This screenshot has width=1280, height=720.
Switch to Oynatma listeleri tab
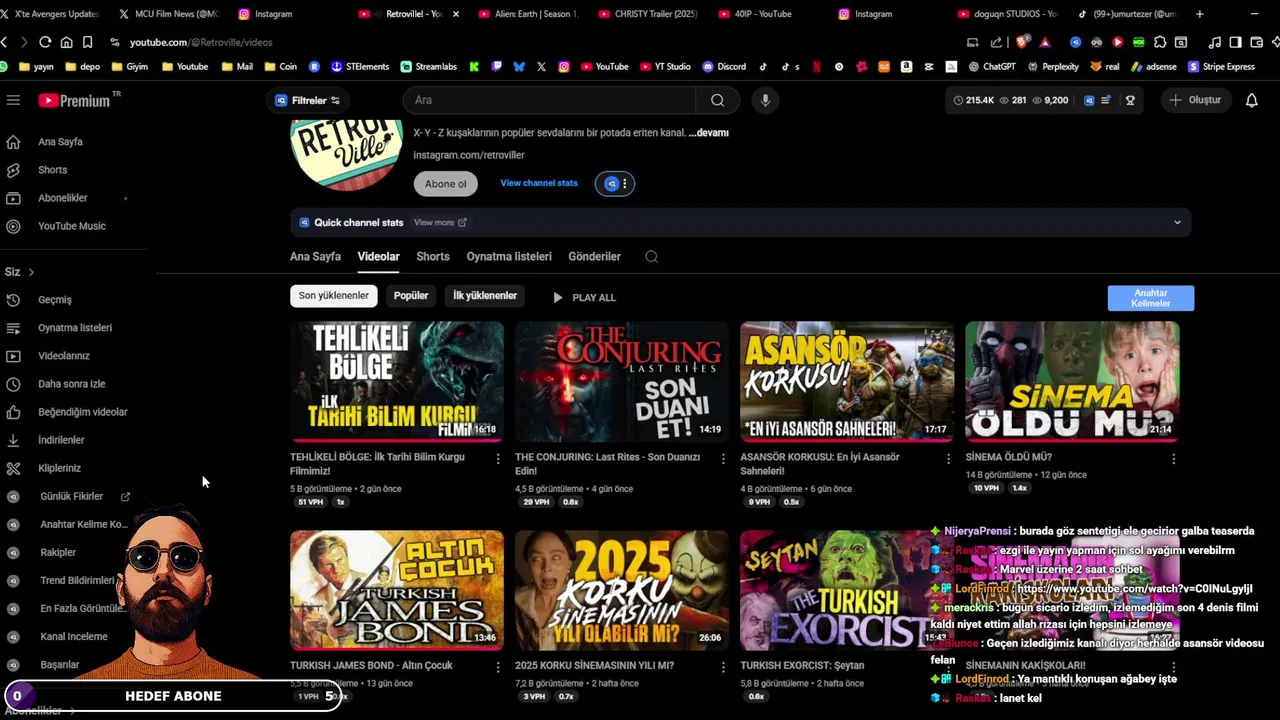coord(509,257)
